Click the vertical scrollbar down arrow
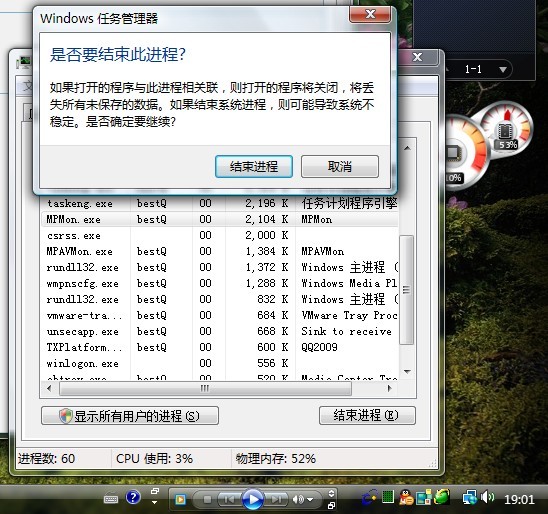Screen dimensions: 548x514 pyautogui.click(x=407, y=371)
